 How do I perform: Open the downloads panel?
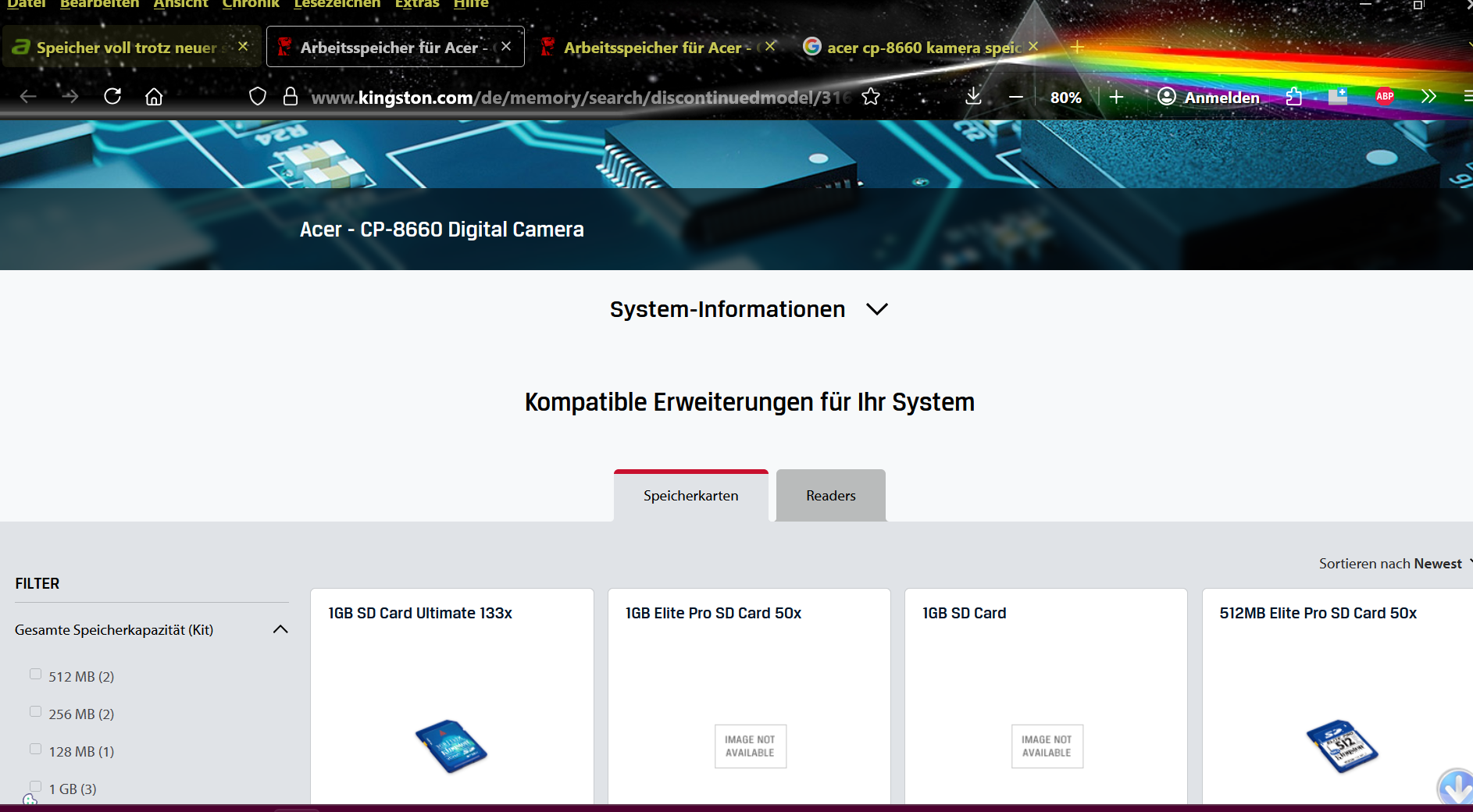[973, 96]
